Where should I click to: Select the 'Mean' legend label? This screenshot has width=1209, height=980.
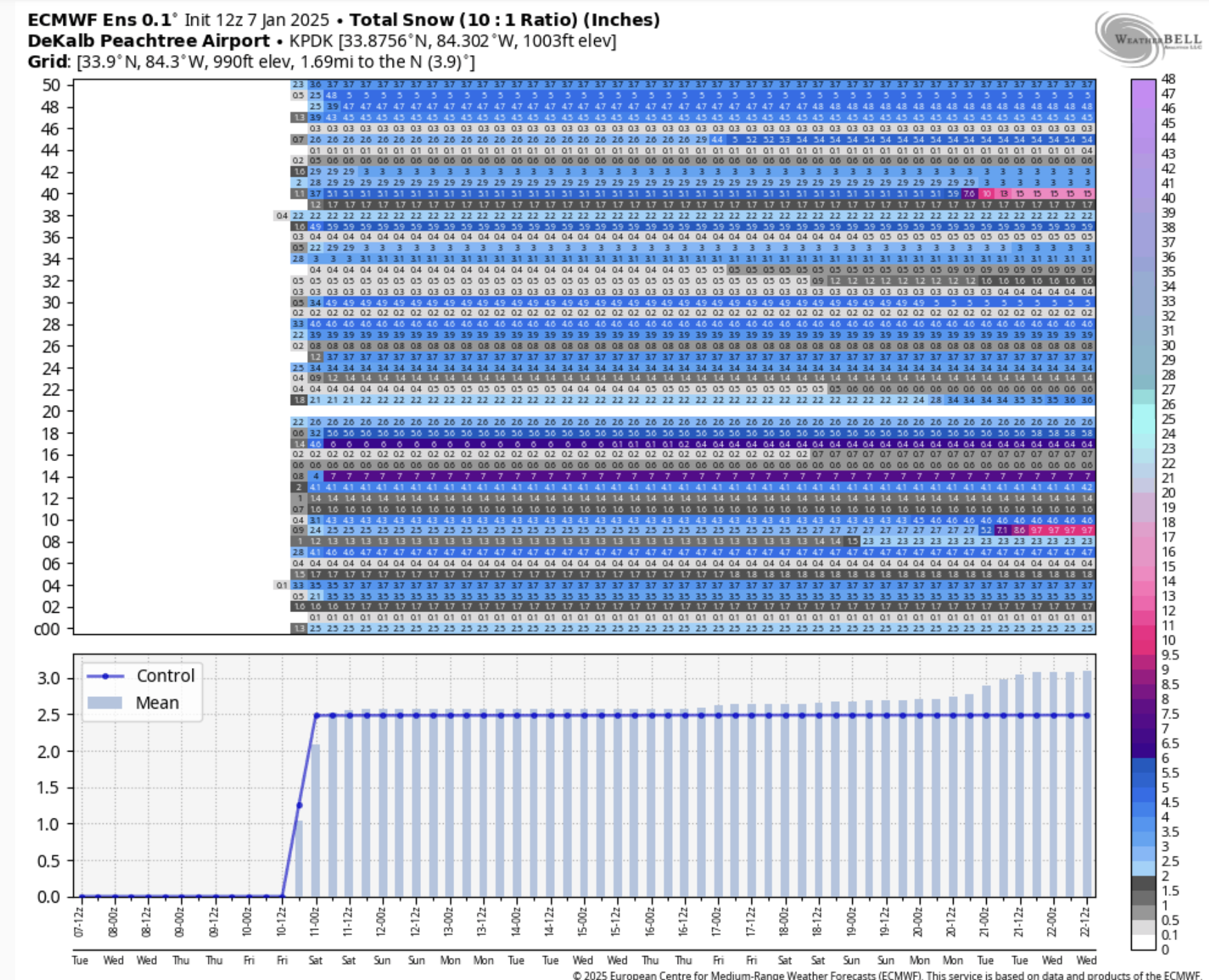[x=157, y=703]
